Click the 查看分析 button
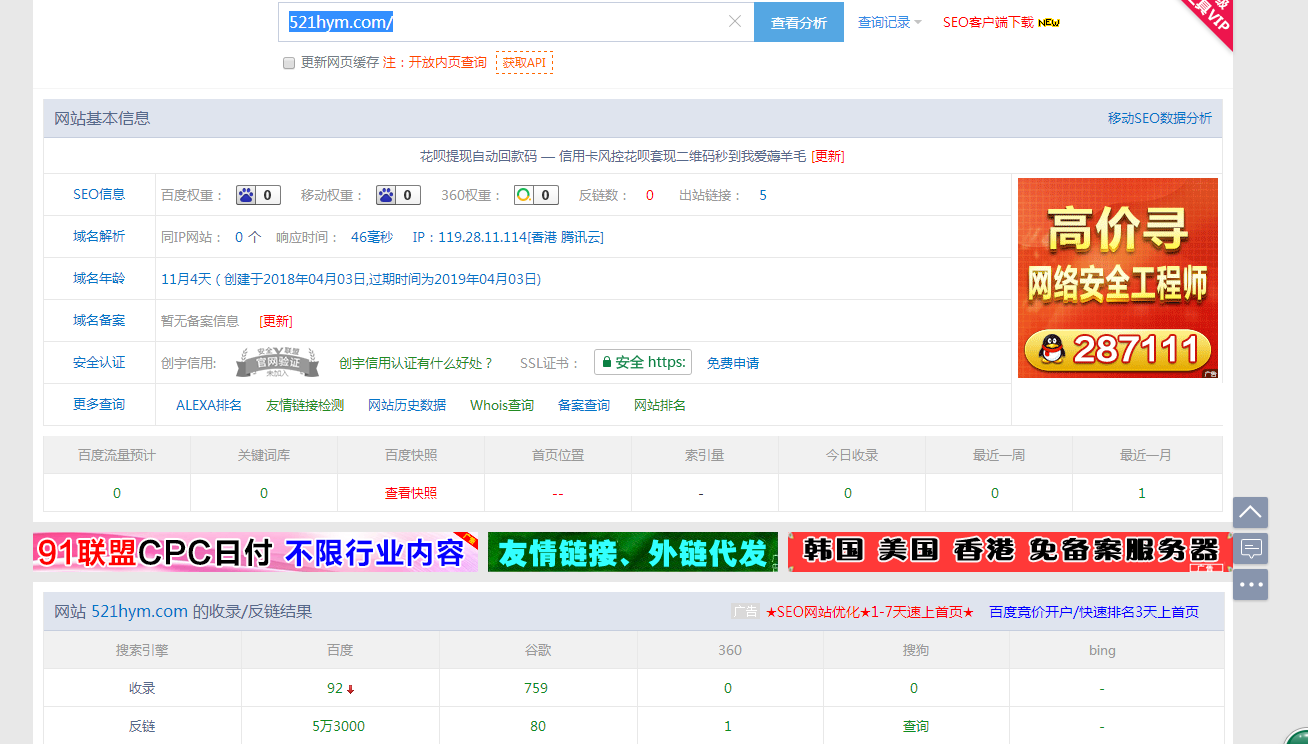The width and height of the screenshot is (1308, 744). [799, 23]
